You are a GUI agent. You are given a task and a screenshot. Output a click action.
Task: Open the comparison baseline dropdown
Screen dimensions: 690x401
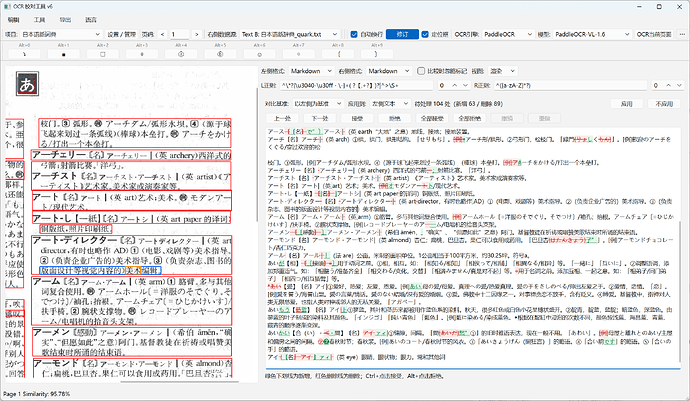318,104
